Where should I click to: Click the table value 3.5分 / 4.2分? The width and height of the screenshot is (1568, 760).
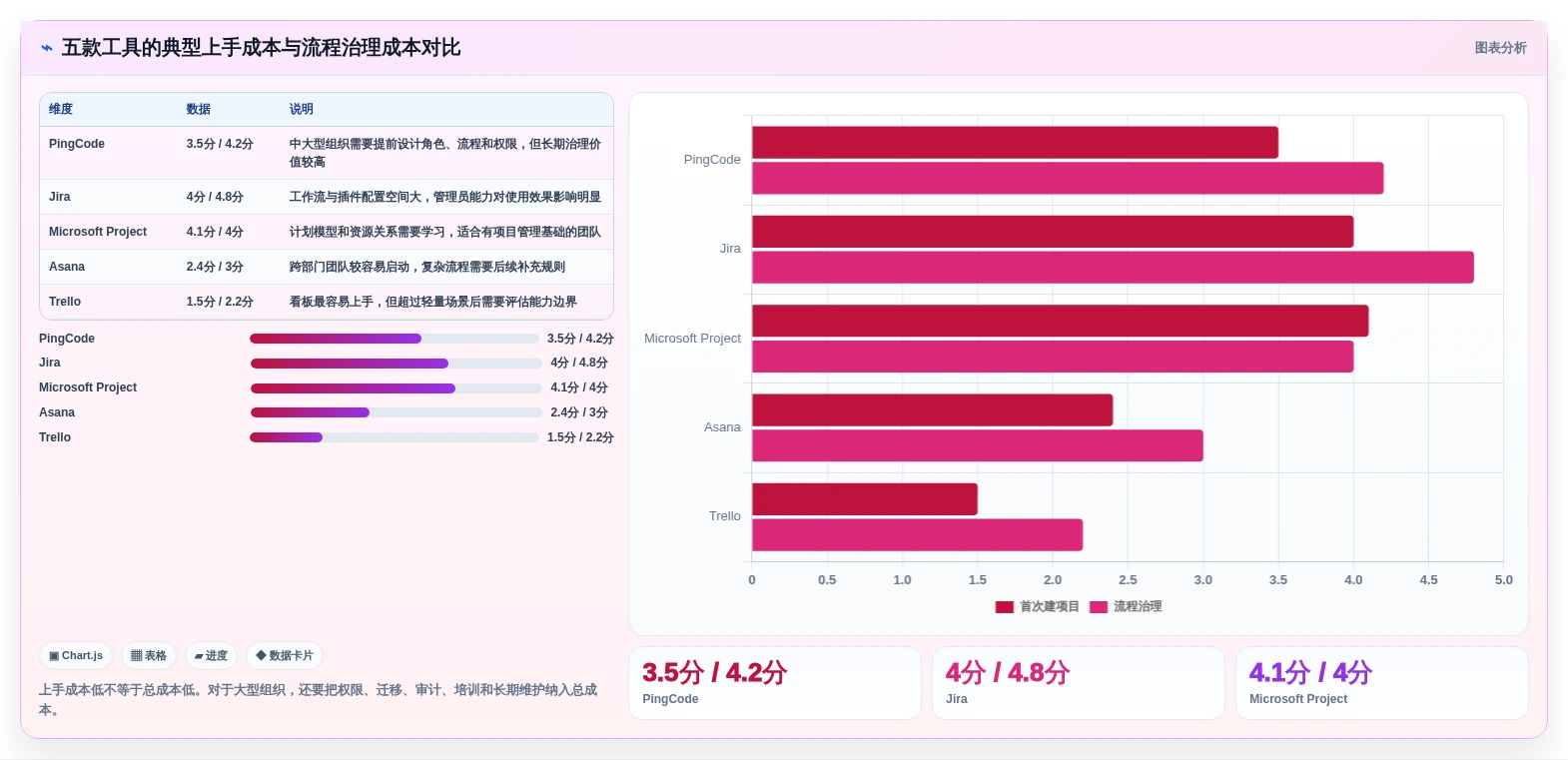point(220,144)
